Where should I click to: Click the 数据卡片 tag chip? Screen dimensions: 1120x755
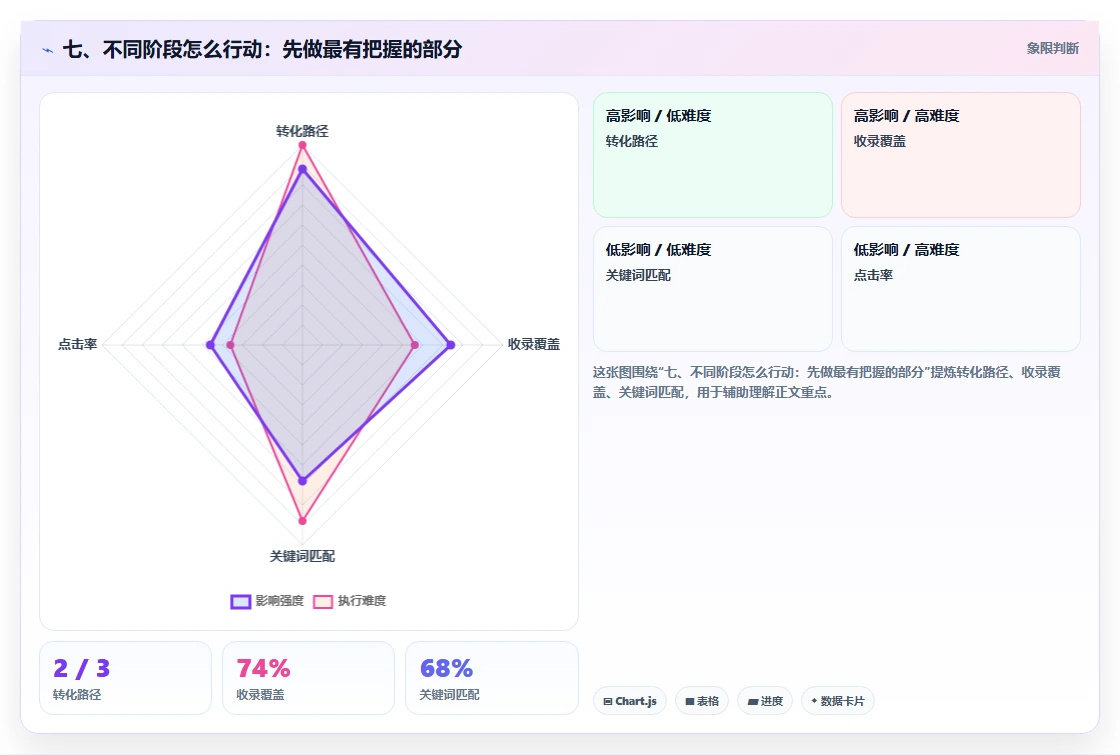(838, 701)
